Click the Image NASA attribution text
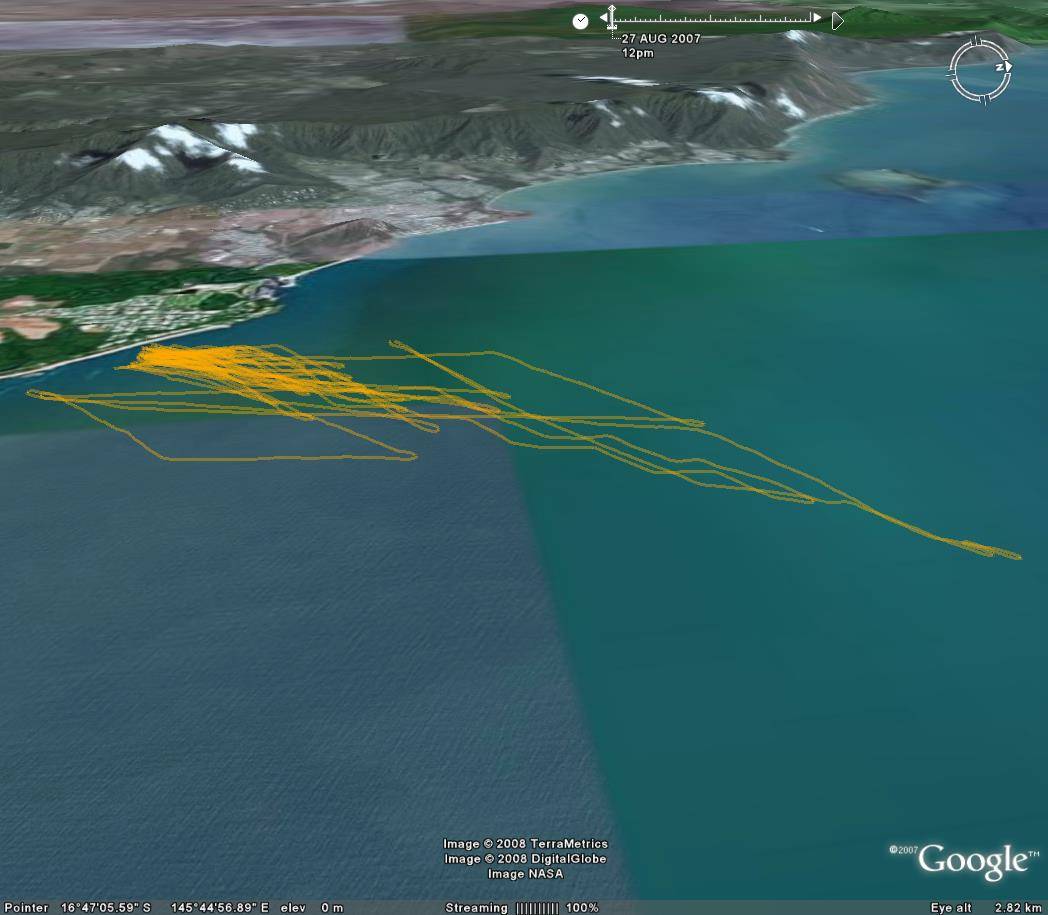This screenshot has height=915, width=1048. coord(525,874)
